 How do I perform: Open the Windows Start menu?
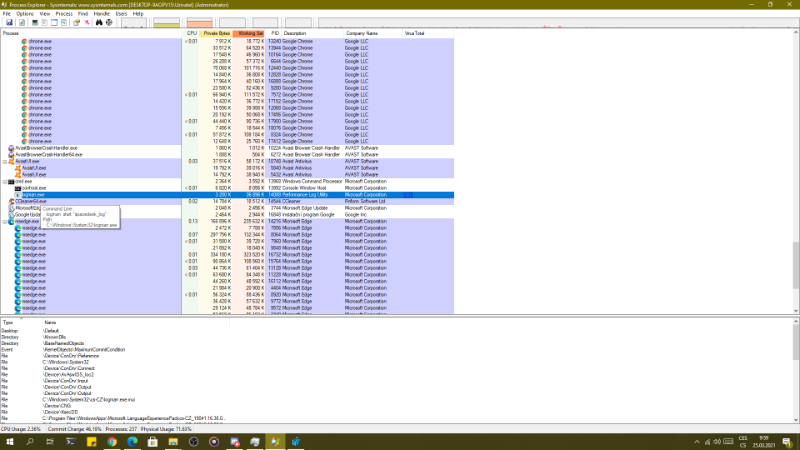(x=10, y=441)
